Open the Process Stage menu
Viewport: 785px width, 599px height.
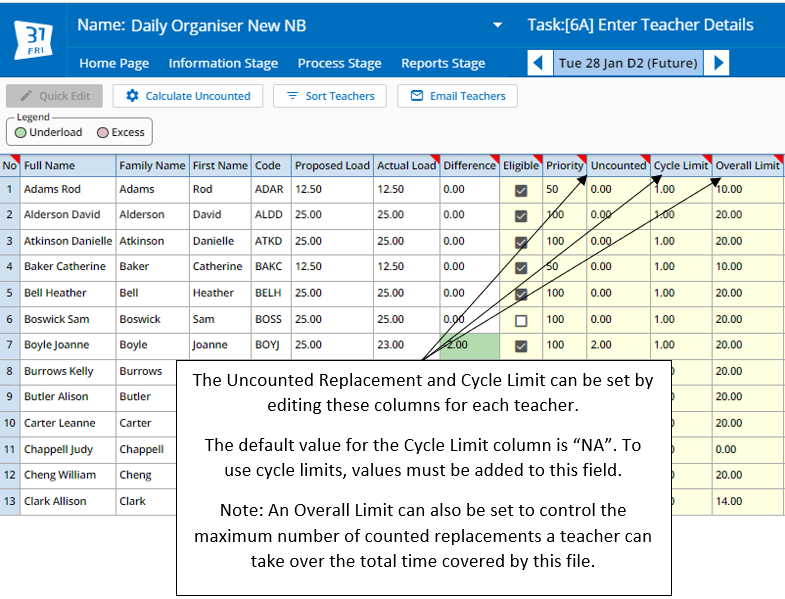pos(339,63)
